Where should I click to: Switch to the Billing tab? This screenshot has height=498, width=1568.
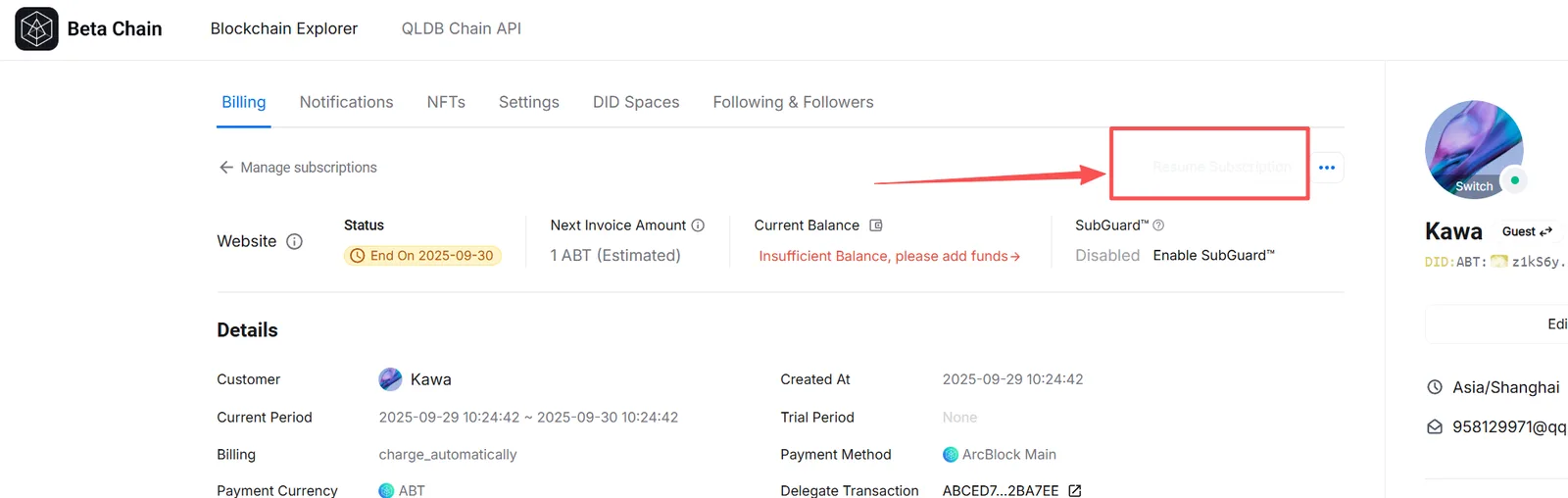244,102
